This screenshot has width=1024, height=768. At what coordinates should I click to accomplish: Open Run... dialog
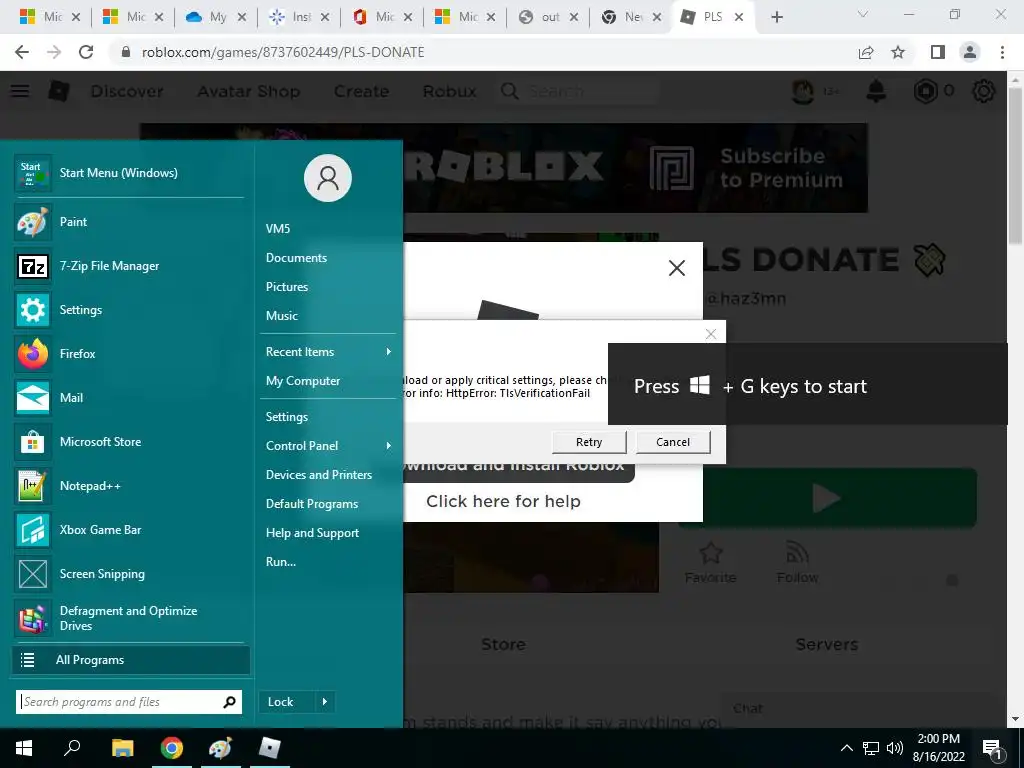pyautogui.click(x=280, y=562)
